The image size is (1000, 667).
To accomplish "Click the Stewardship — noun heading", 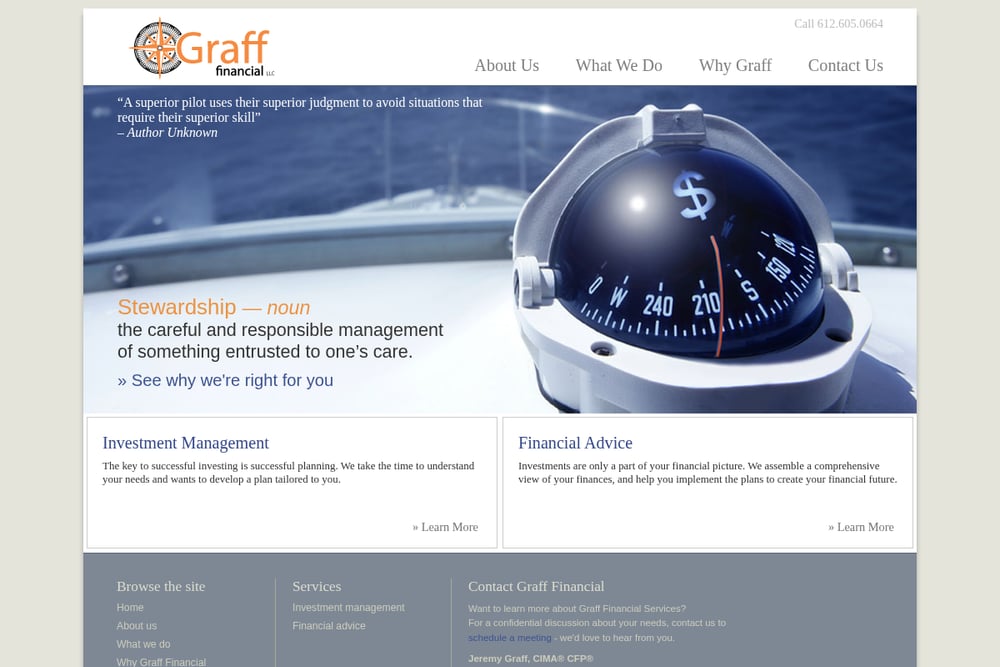I will [x=214, y=307].
